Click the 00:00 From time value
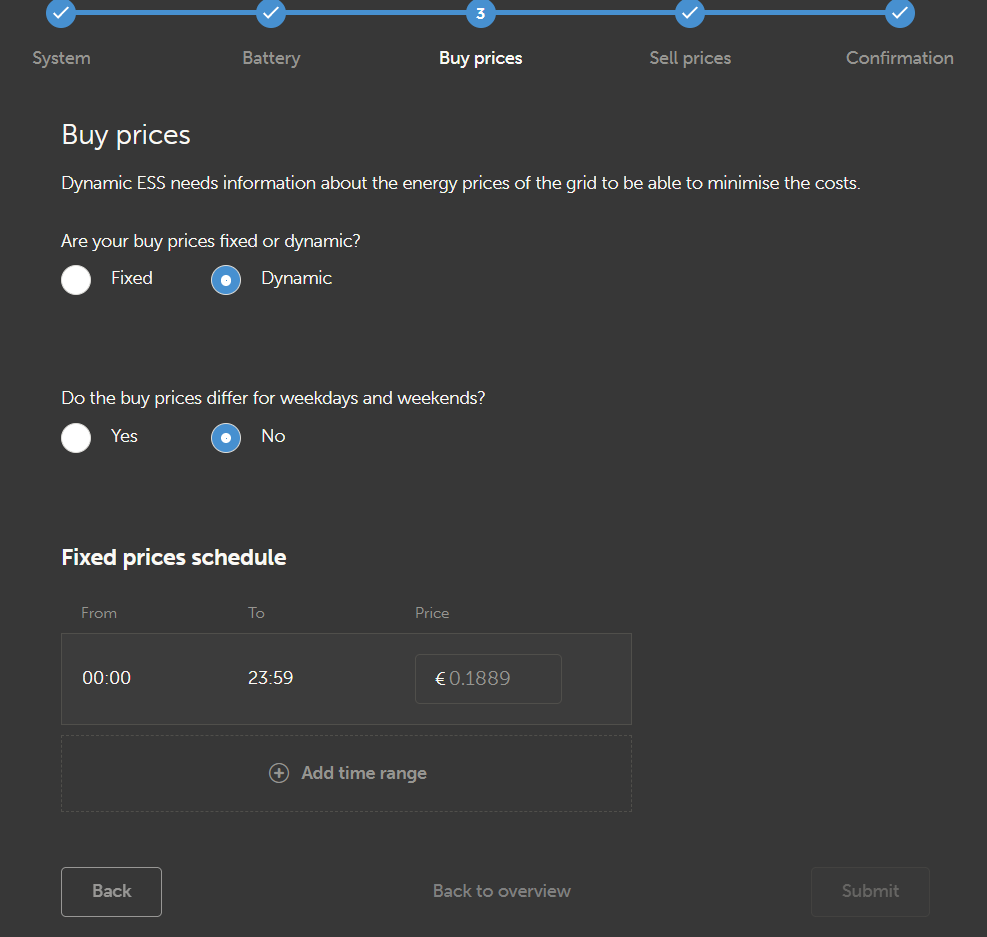The image size is (987, 937). (x=107, y=678)
